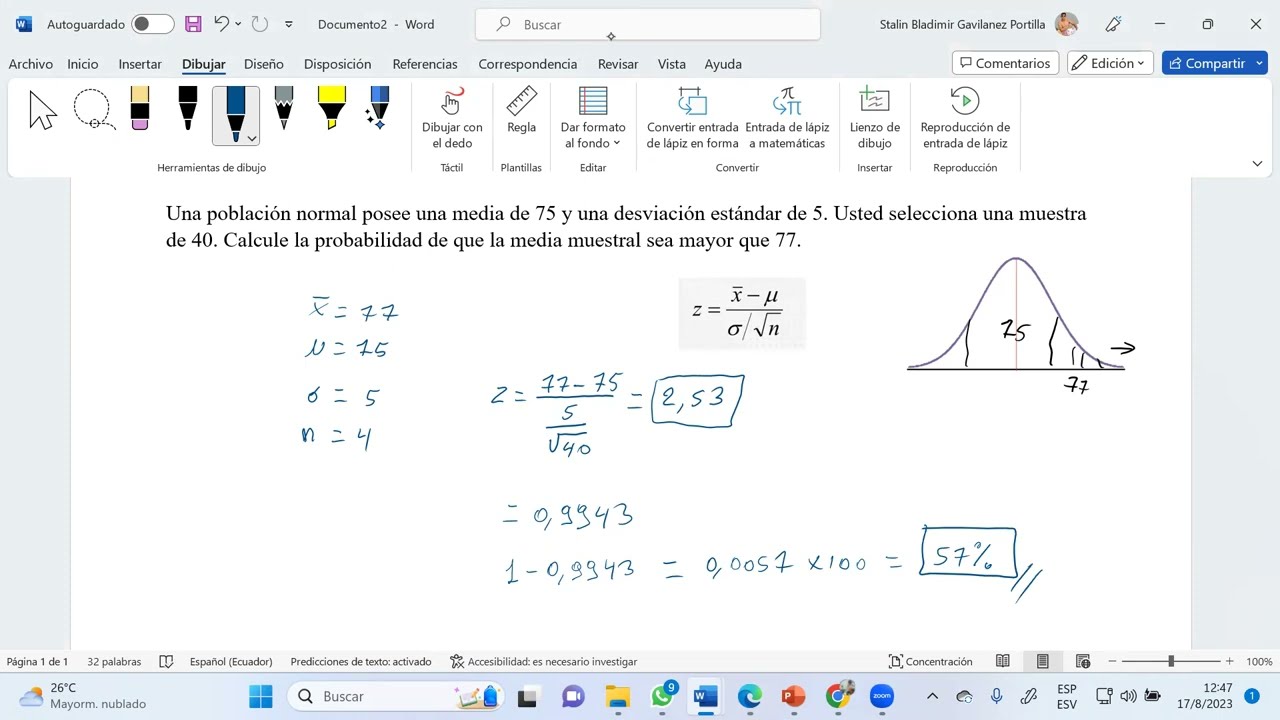Image resolution: width=1280 pixels, height=720 pixels.
Task: Switch to Print Layout view icon
Action: tap(1043, 662)
